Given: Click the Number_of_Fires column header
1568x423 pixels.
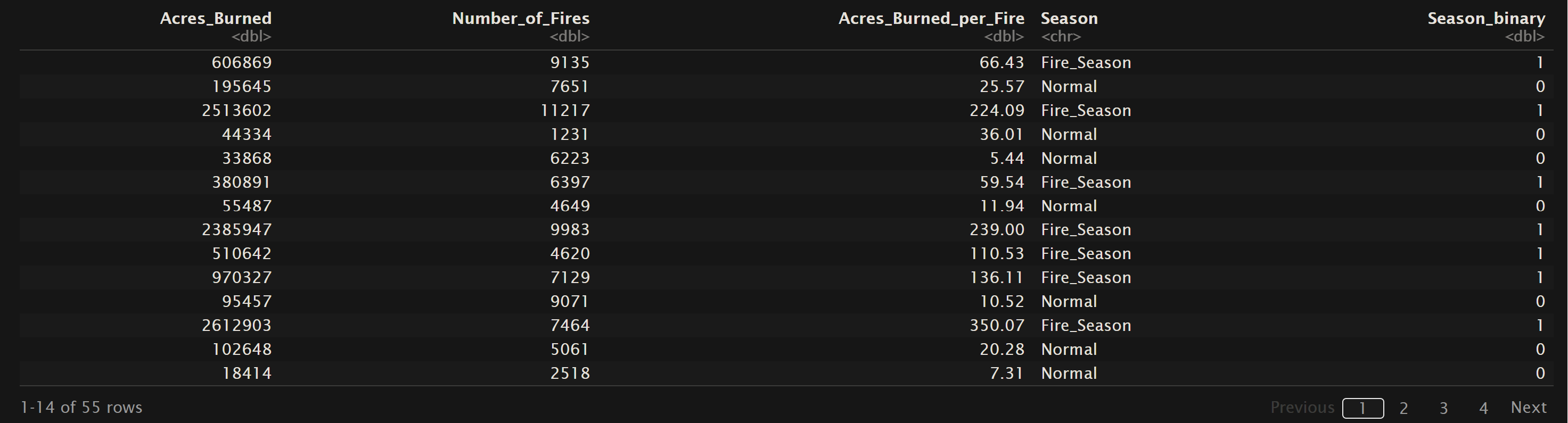Looking at the screenshot, I should [x=520, y=18].
